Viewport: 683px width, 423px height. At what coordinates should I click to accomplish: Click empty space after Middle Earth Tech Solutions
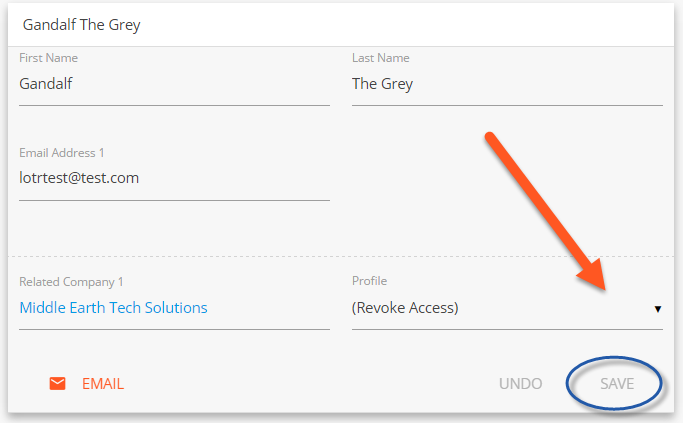268,308
